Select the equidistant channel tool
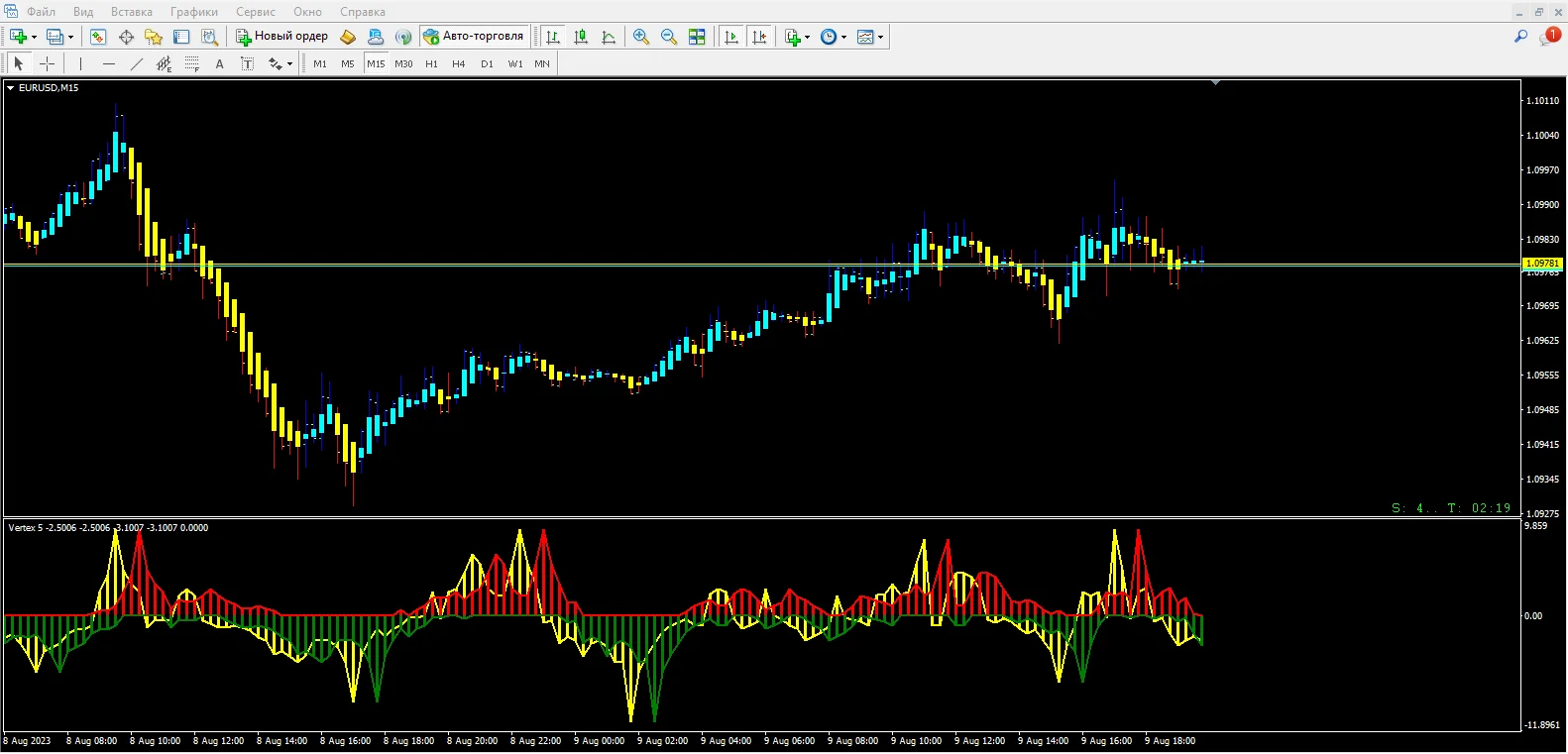 click(165, 63)
